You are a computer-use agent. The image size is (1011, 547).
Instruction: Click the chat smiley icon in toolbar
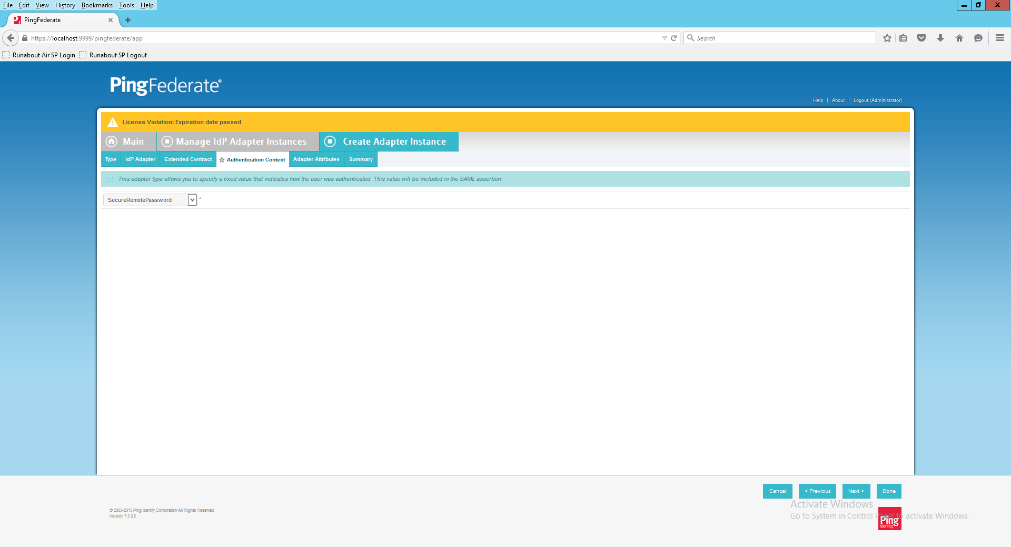pyautogui.click(x=978, y=38)
